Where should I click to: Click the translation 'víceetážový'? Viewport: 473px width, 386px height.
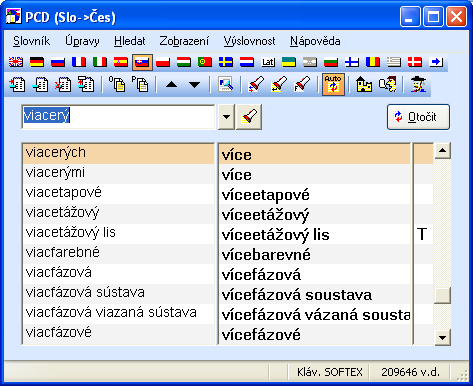click(266, 215)
